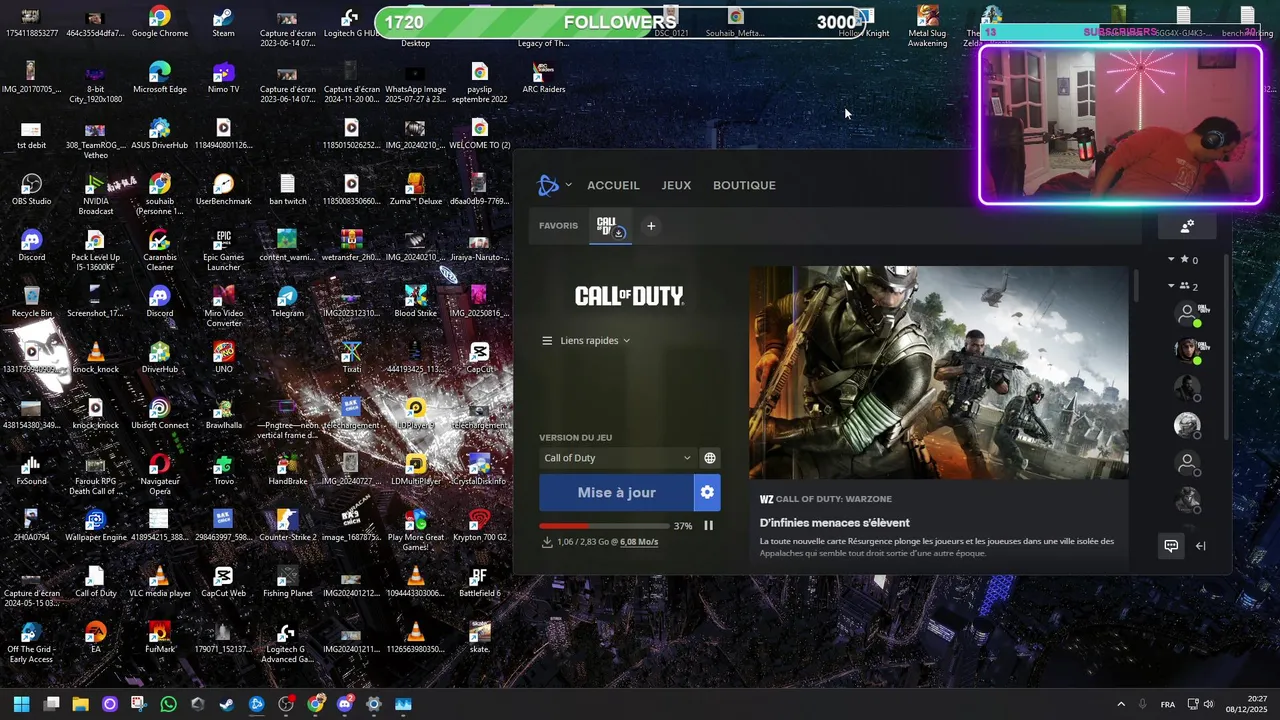This screenshot has height=720, width=1280.
Task: Open the Recycle Bin
Action: (32, 302)
